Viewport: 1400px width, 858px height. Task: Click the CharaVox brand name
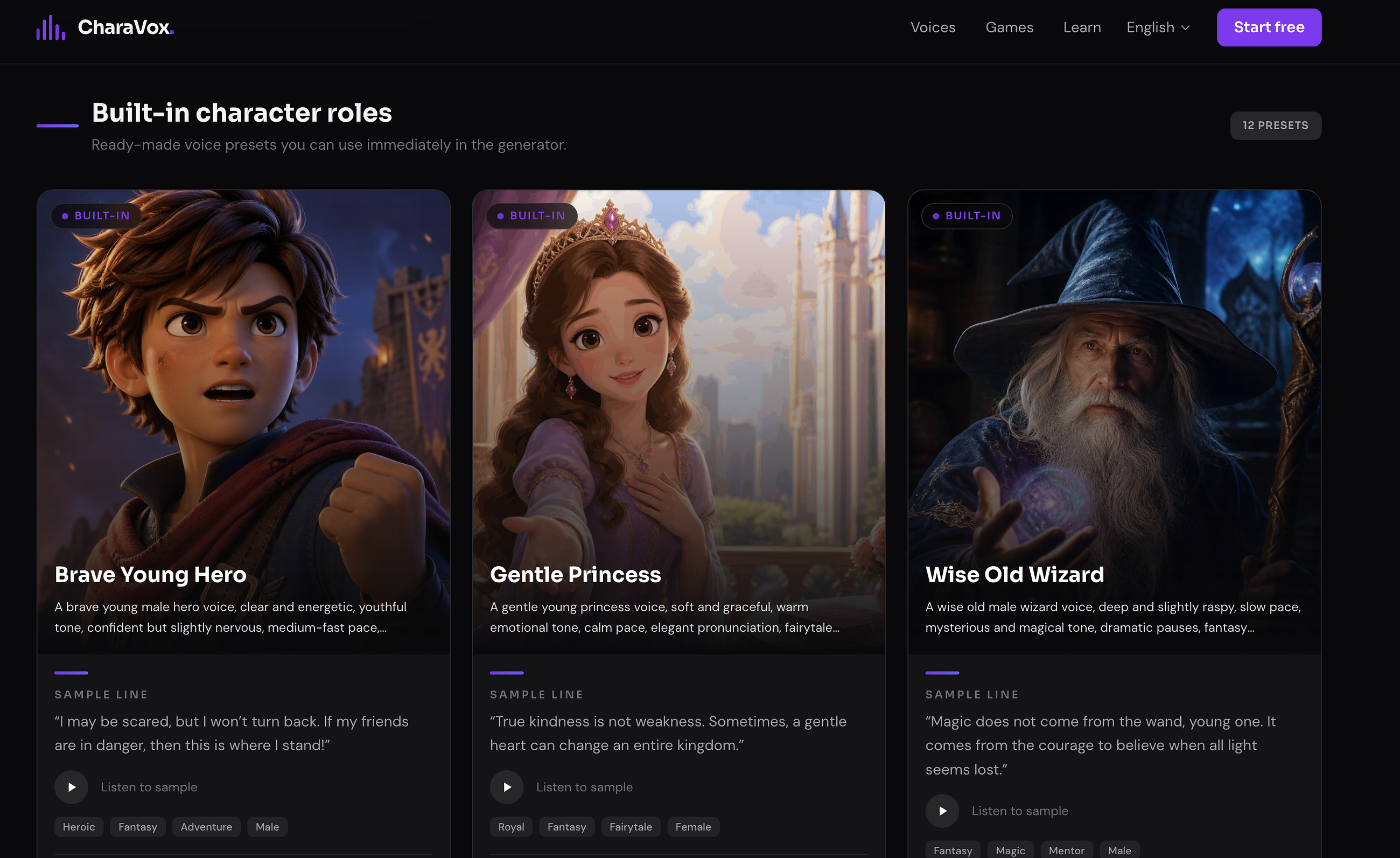(x=125, y=27)
